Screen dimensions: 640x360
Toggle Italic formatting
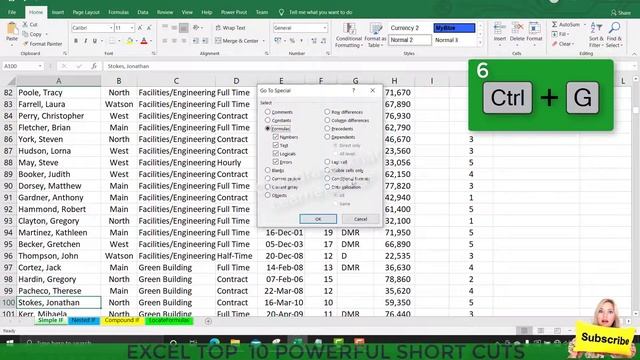coord(85,41)
